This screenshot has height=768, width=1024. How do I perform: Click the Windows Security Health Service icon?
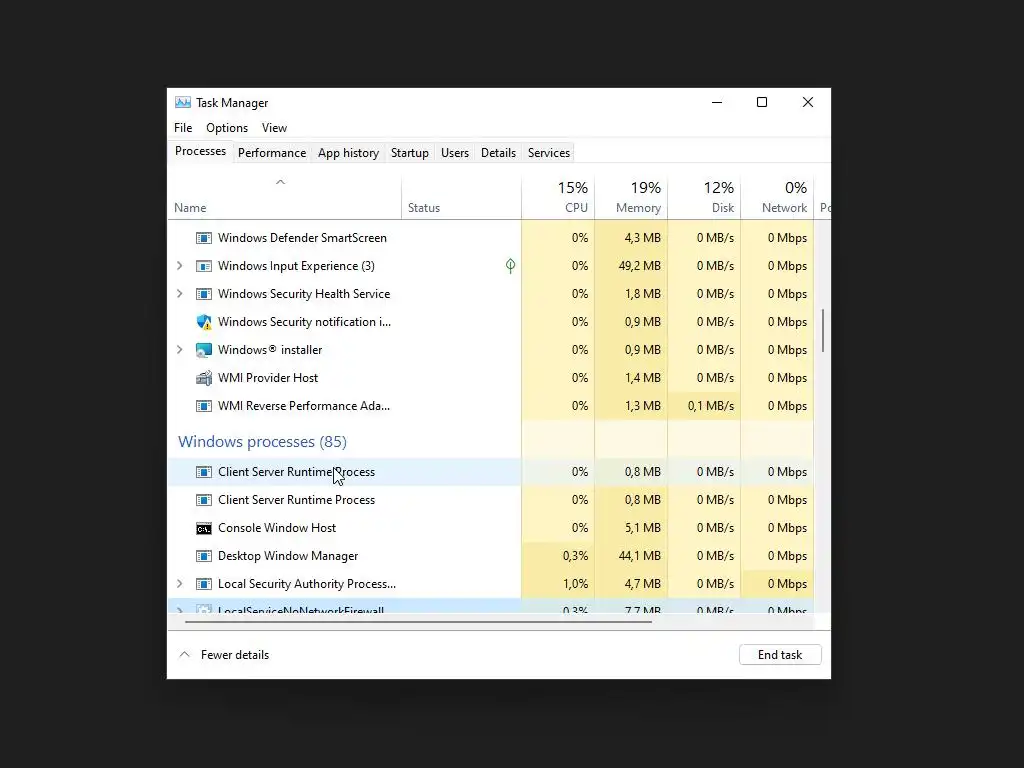pos(204,294)
